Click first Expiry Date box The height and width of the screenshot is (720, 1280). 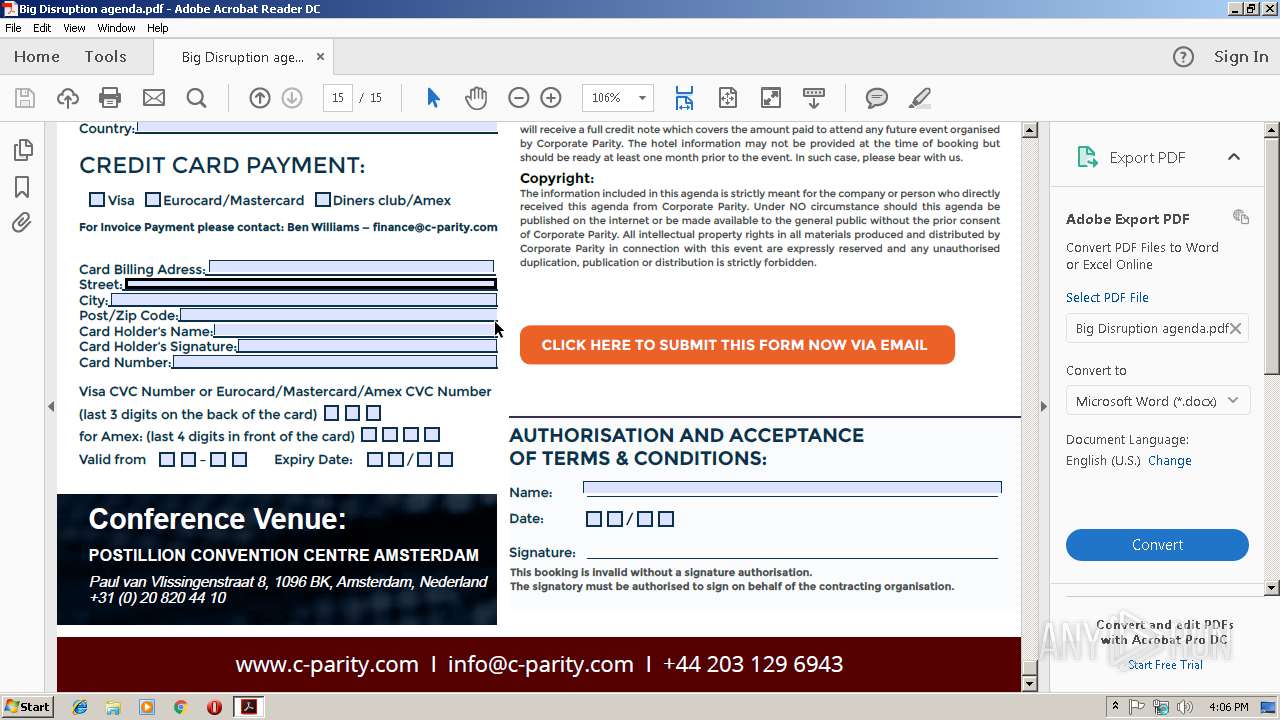click(375, 459)
